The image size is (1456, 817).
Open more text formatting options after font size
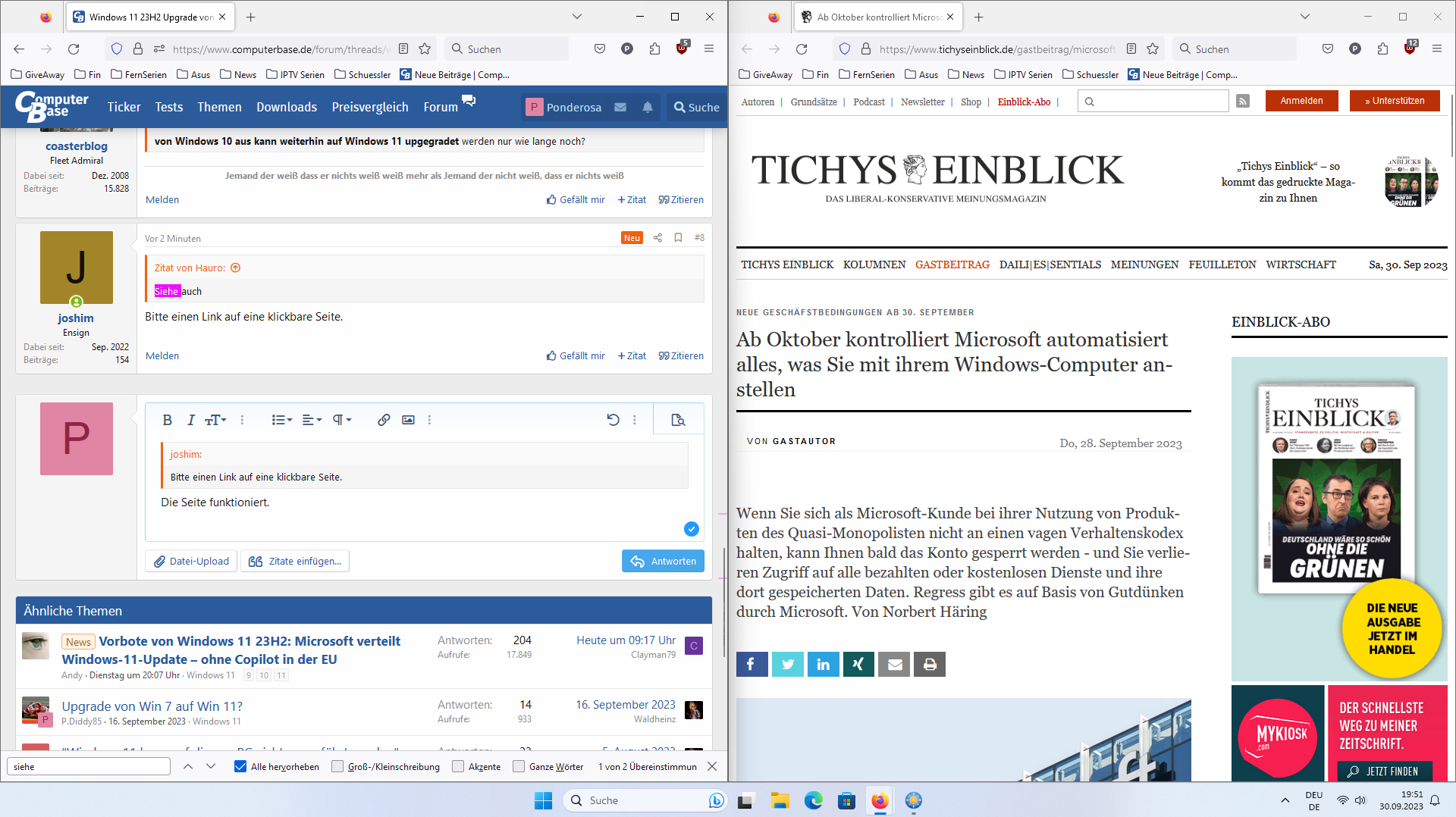coord(243,420)
